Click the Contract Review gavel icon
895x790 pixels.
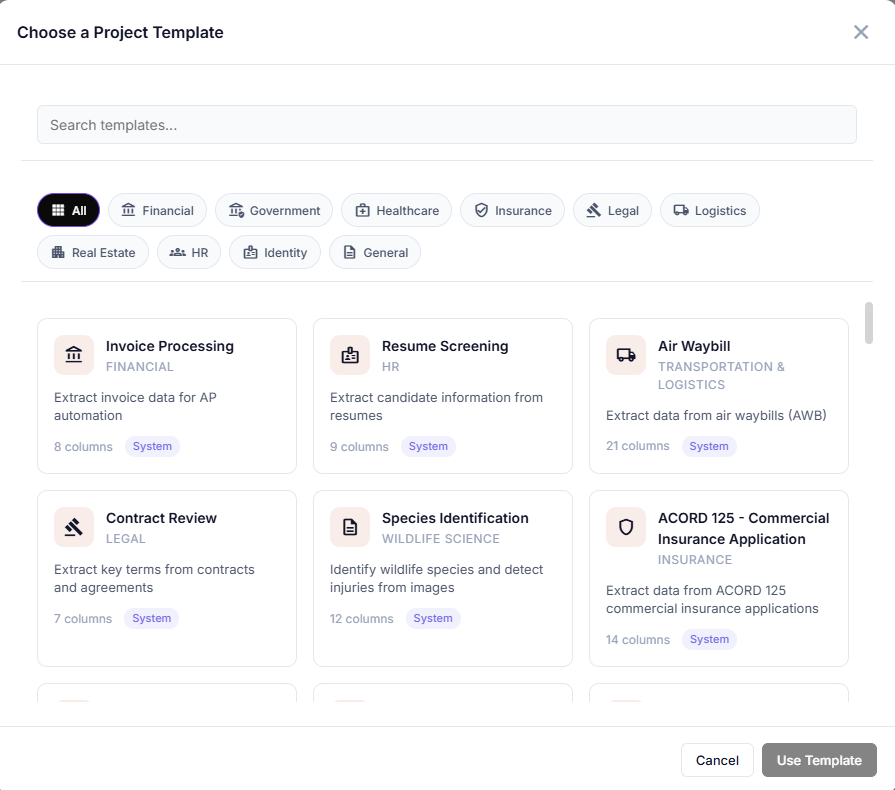coord(74,527)
